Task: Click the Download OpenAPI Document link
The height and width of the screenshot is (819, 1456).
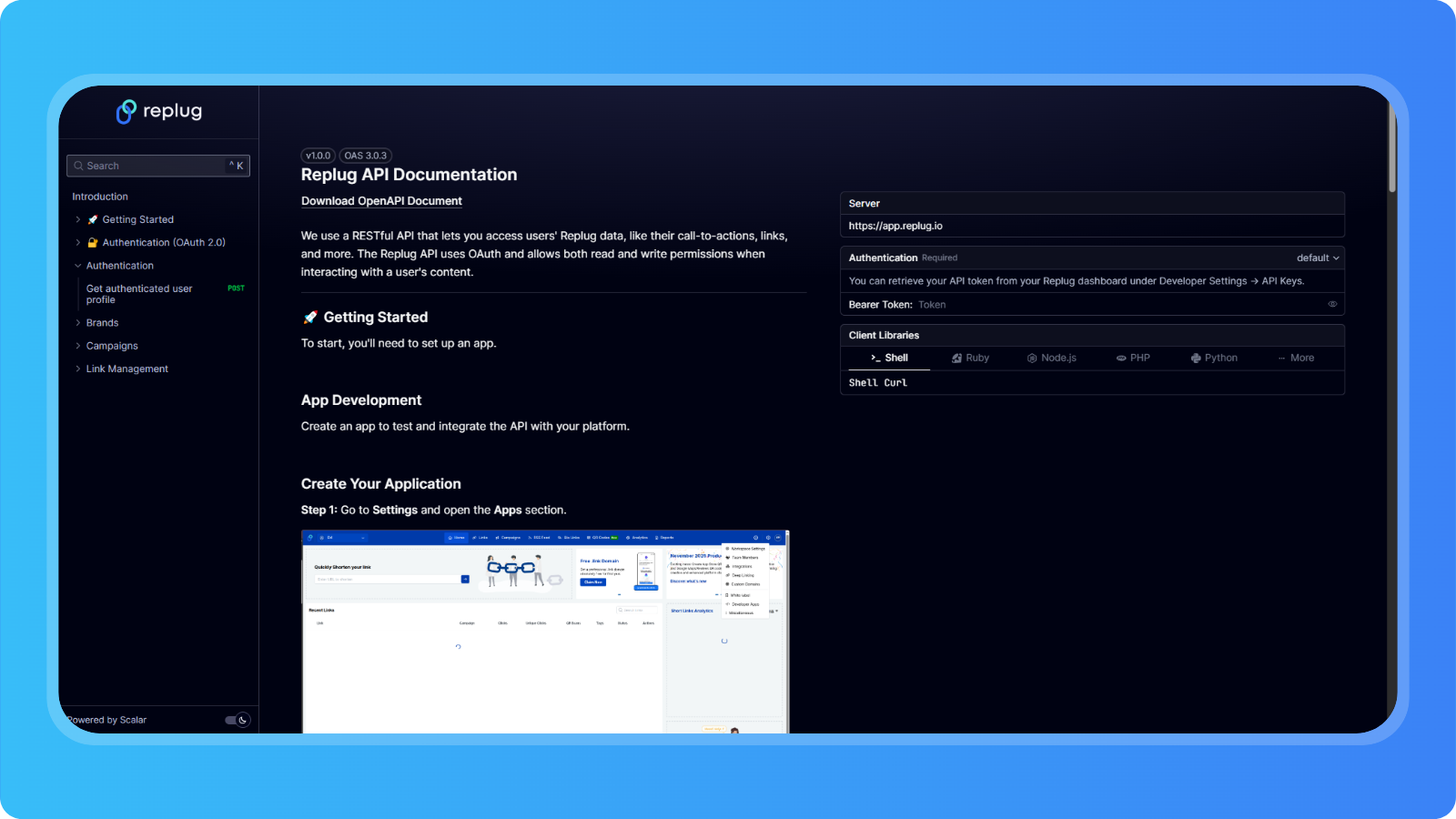Action: [x=381, y=201]
